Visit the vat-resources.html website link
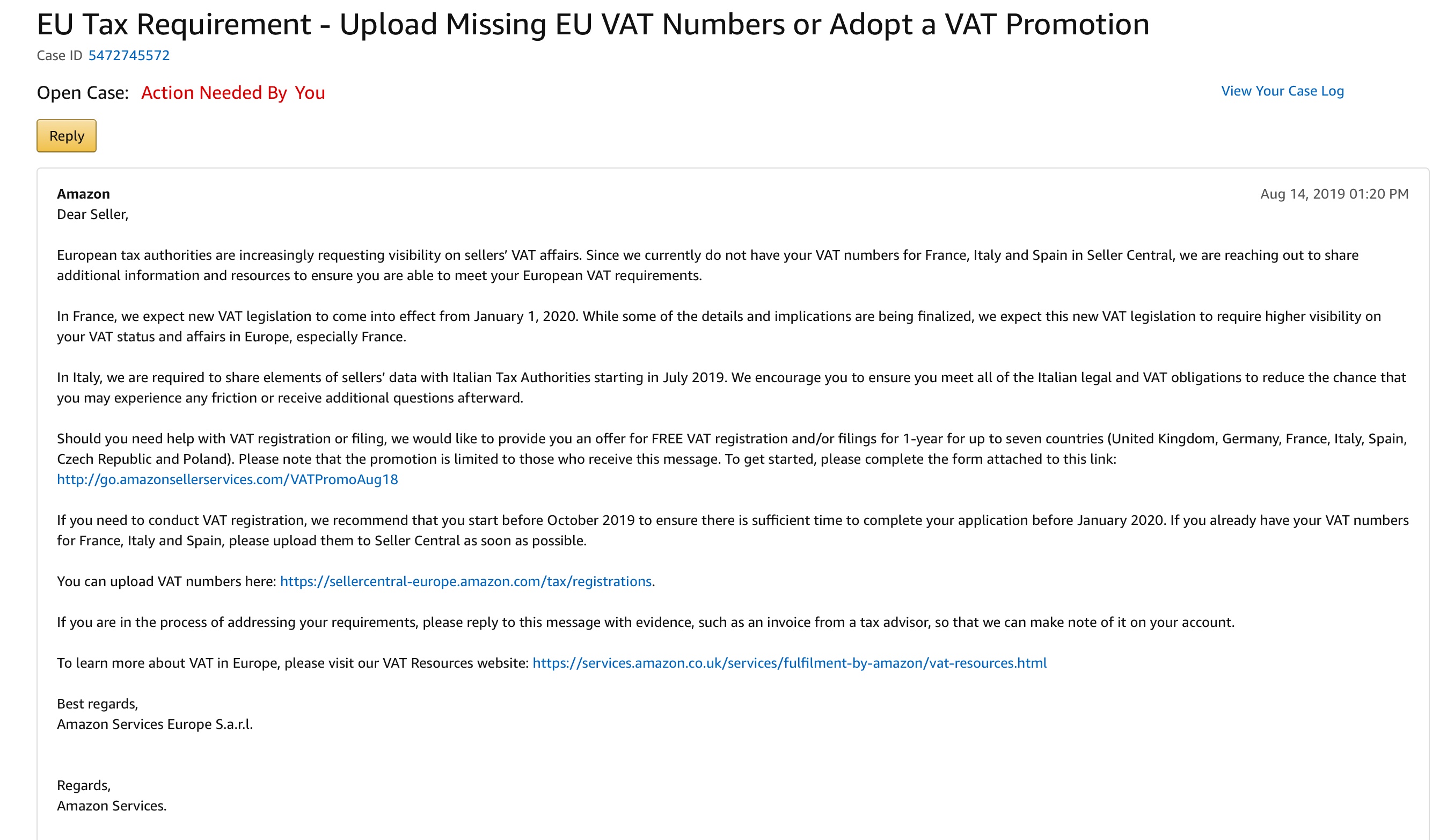Screen dimensions: 1447x840 click(789, 663)
